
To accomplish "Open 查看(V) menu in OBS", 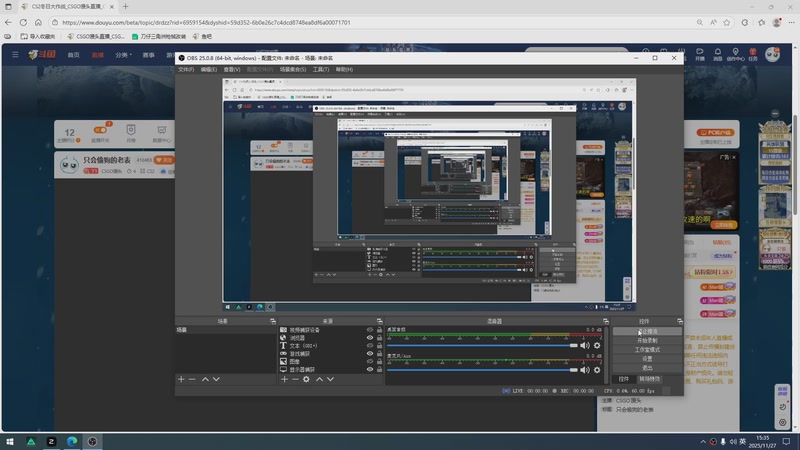I will click(x=232, y=69).
